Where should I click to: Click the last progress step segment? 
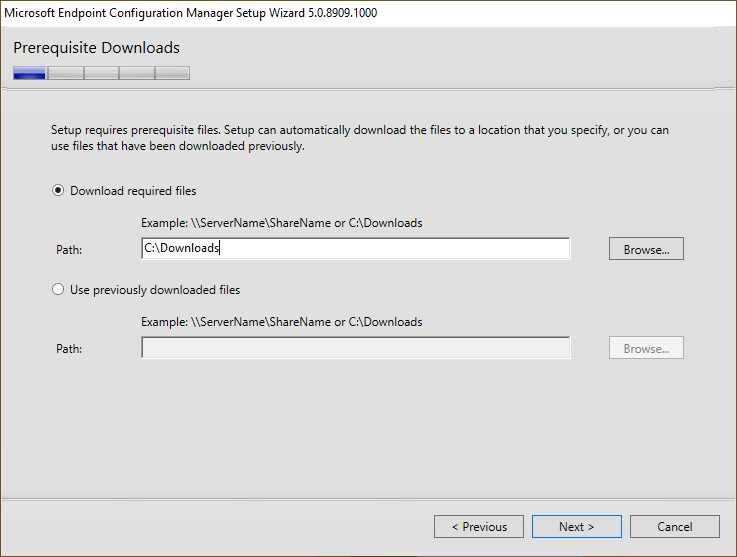click(x=172, y=73)
